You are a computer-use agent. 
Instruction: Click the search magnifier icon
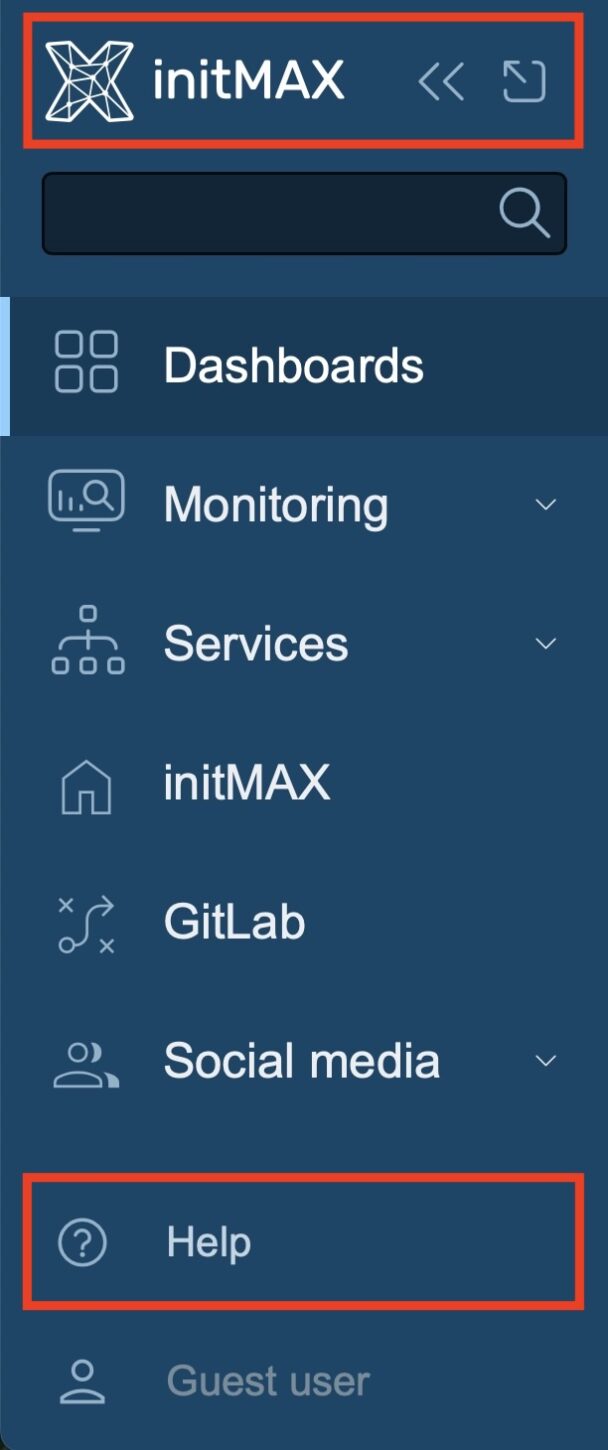pyautogui.click(x=523, y=212)
